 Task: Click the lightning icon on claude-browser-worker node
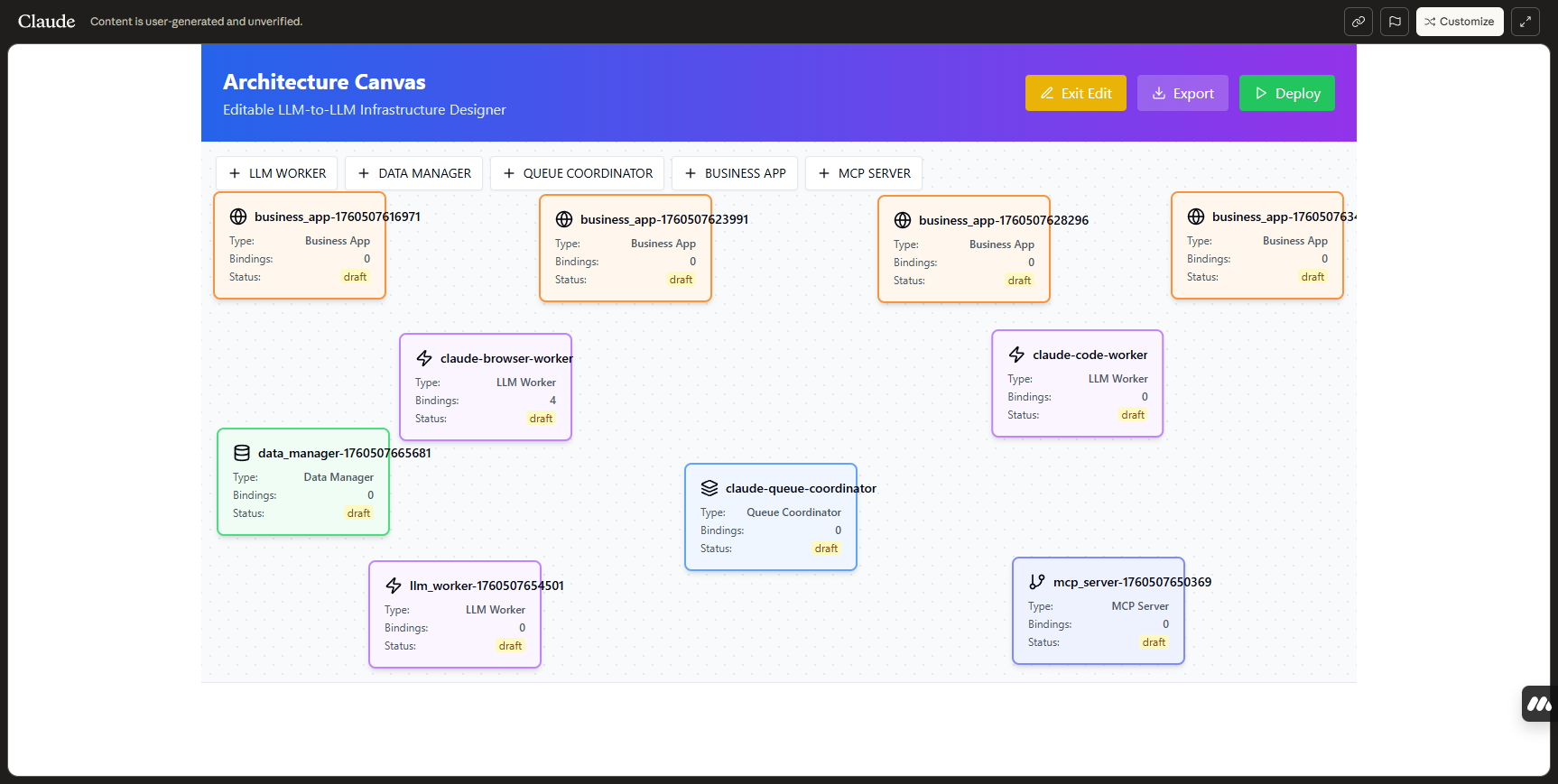pyautogui.click(x=424, y=358)
